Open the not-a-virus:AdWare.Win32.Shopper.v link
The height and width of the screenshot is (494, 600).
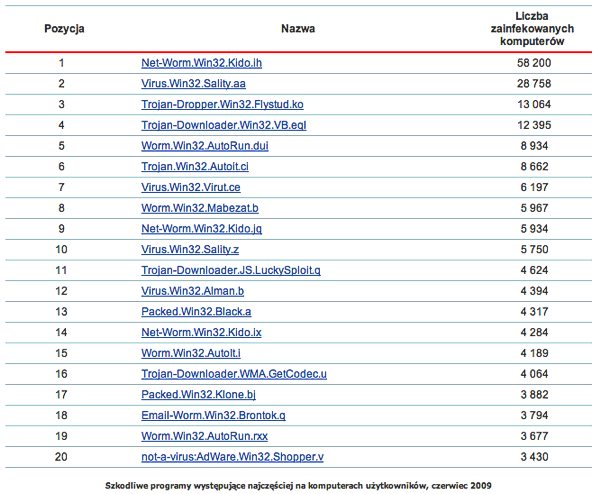click(232, 457)
